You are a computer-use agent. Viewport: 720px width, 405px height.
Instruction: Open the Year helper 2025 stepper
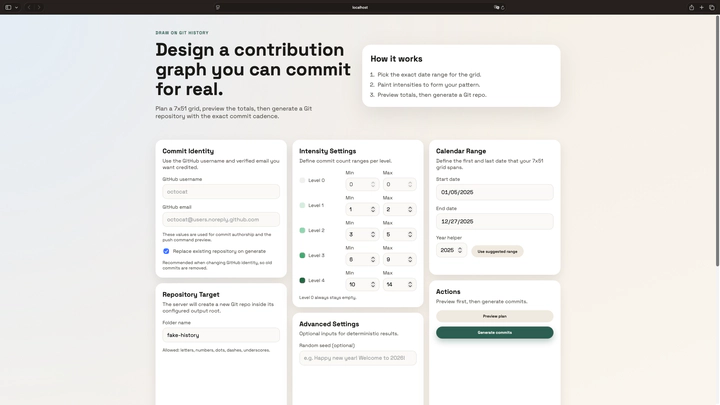coord(462,250)
